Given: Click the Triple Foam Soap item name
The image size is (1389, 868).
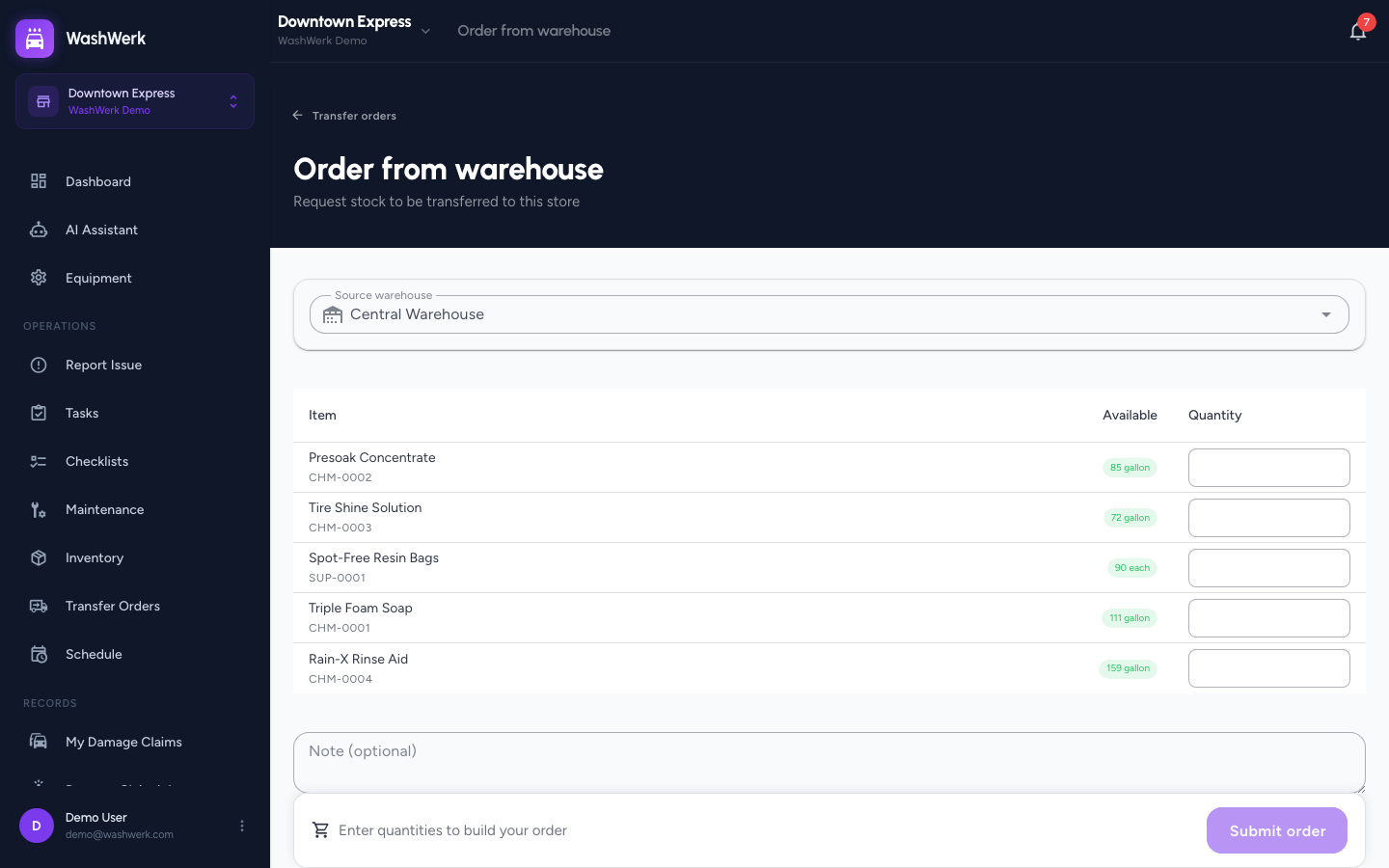Looking at the screenshot, I should tap(361, 608).
